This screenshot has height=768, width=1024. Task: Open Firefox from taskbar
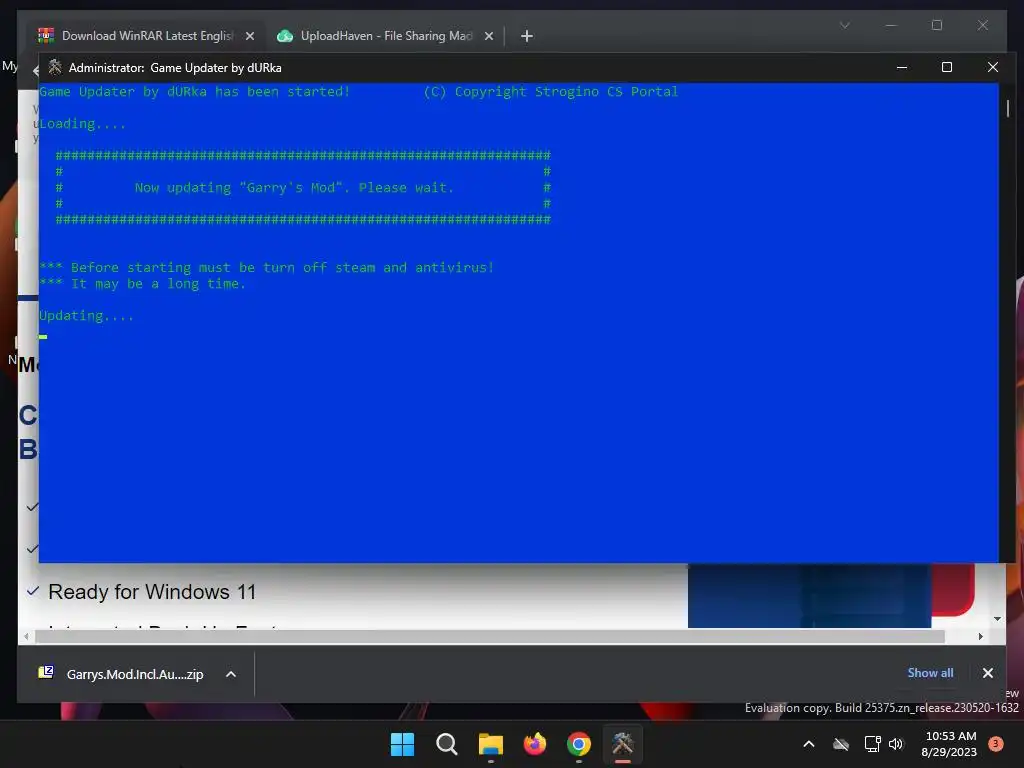pyautogui.click(x=535, y=744)
